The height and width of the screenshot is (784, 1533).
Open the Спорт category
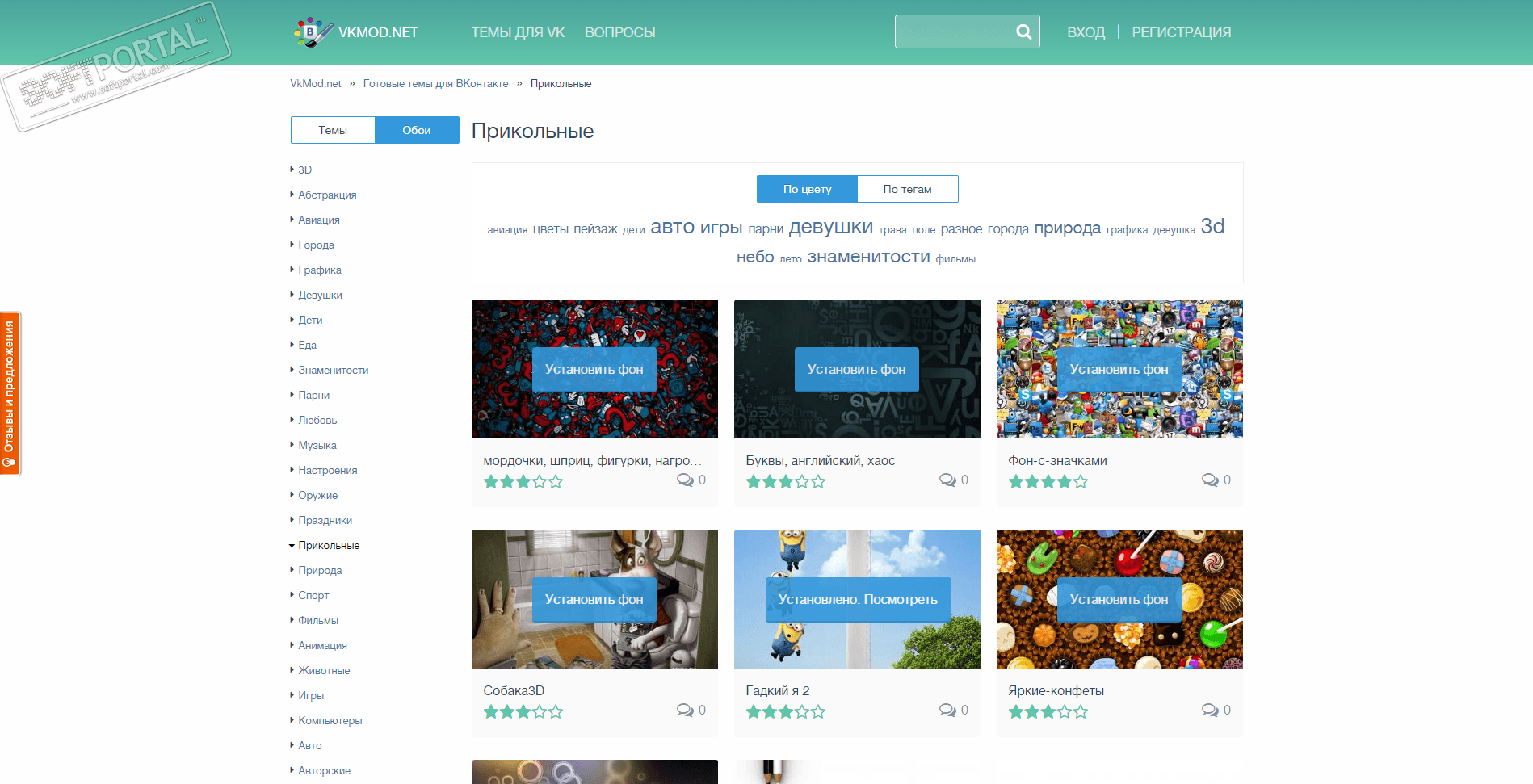(x=313, y=596)
